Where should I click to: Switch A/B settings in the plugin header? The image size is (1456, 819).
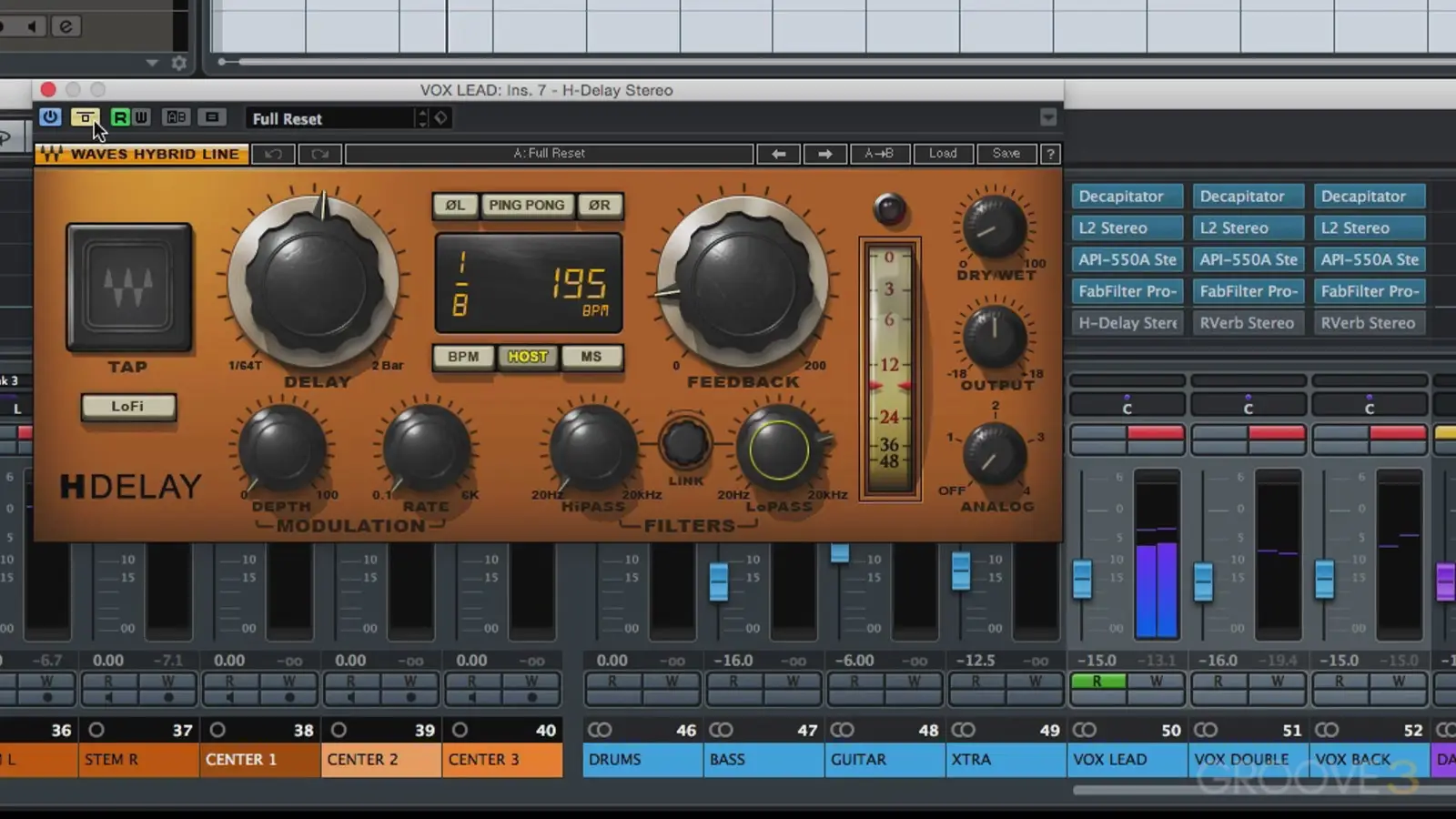pos(176,117)
